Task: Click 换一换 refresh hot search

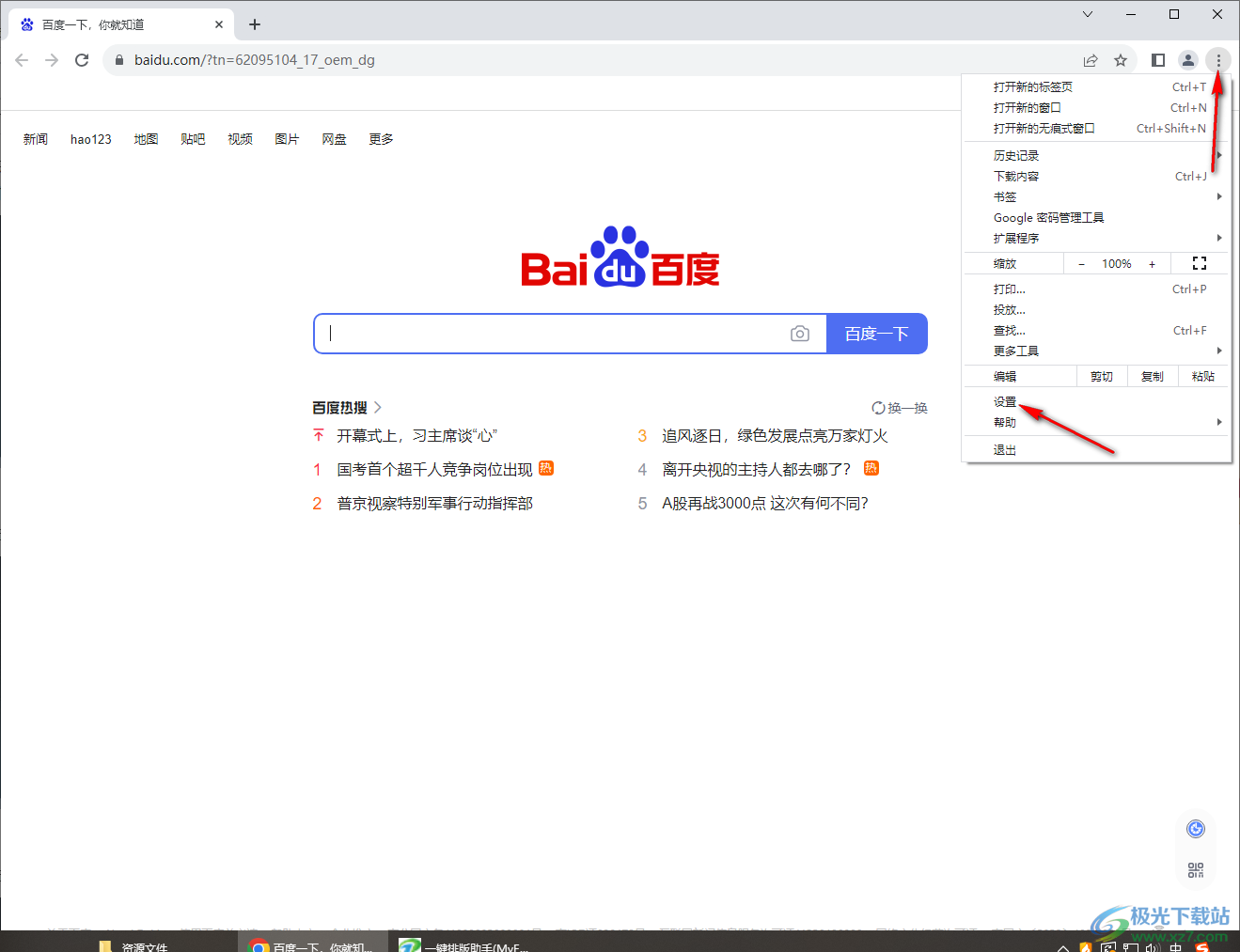Action: pyautogui.click(x=900, y=408)
